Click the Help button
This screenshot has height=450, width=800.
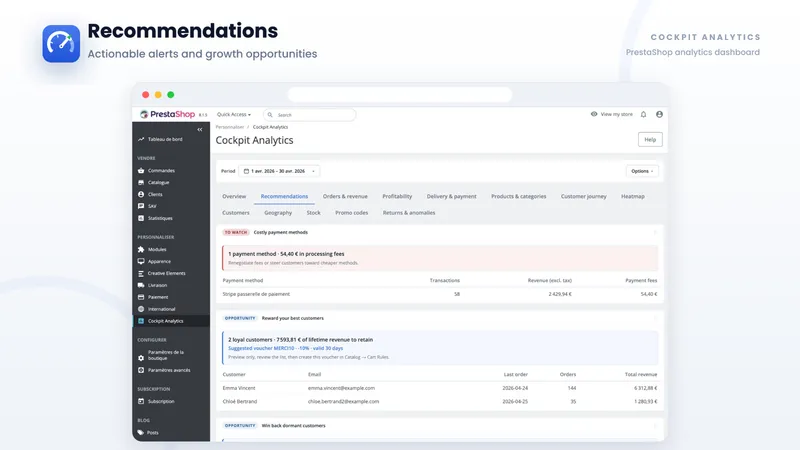point(650,139)
